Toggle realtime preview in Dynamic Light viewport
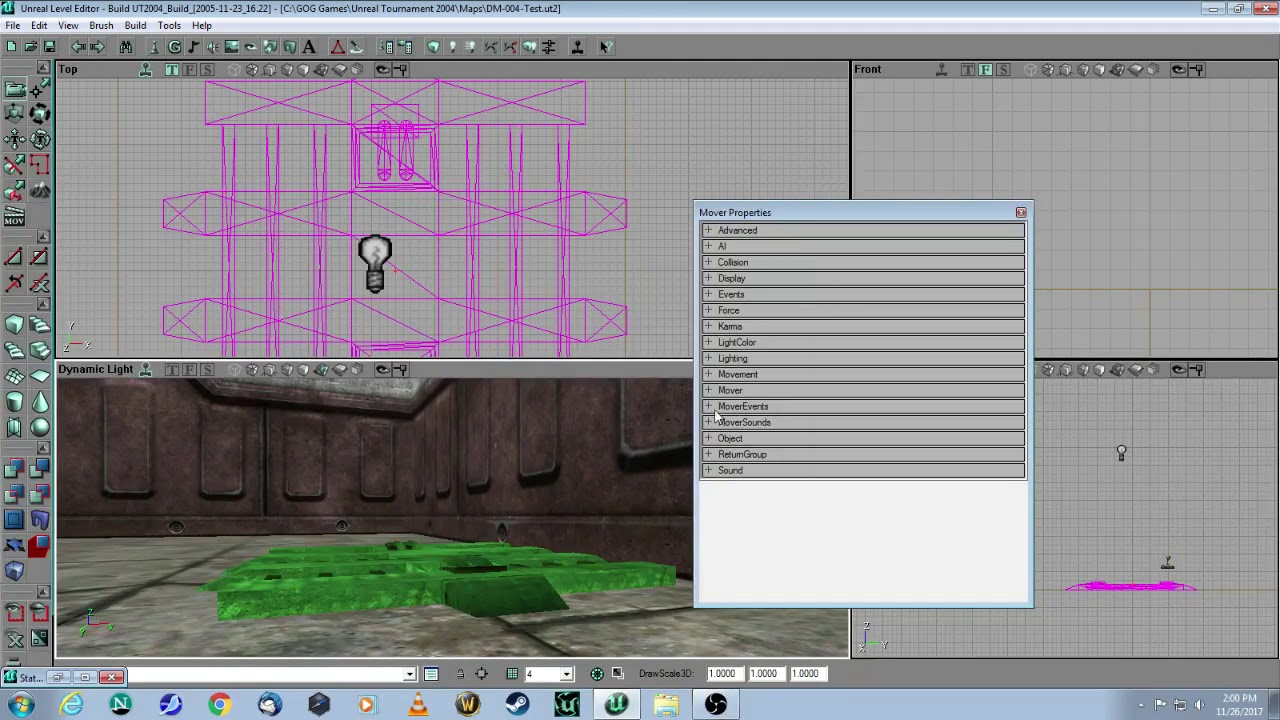Image resolution: width=1280 pixels, height=720 pixels. pos(145,370)
